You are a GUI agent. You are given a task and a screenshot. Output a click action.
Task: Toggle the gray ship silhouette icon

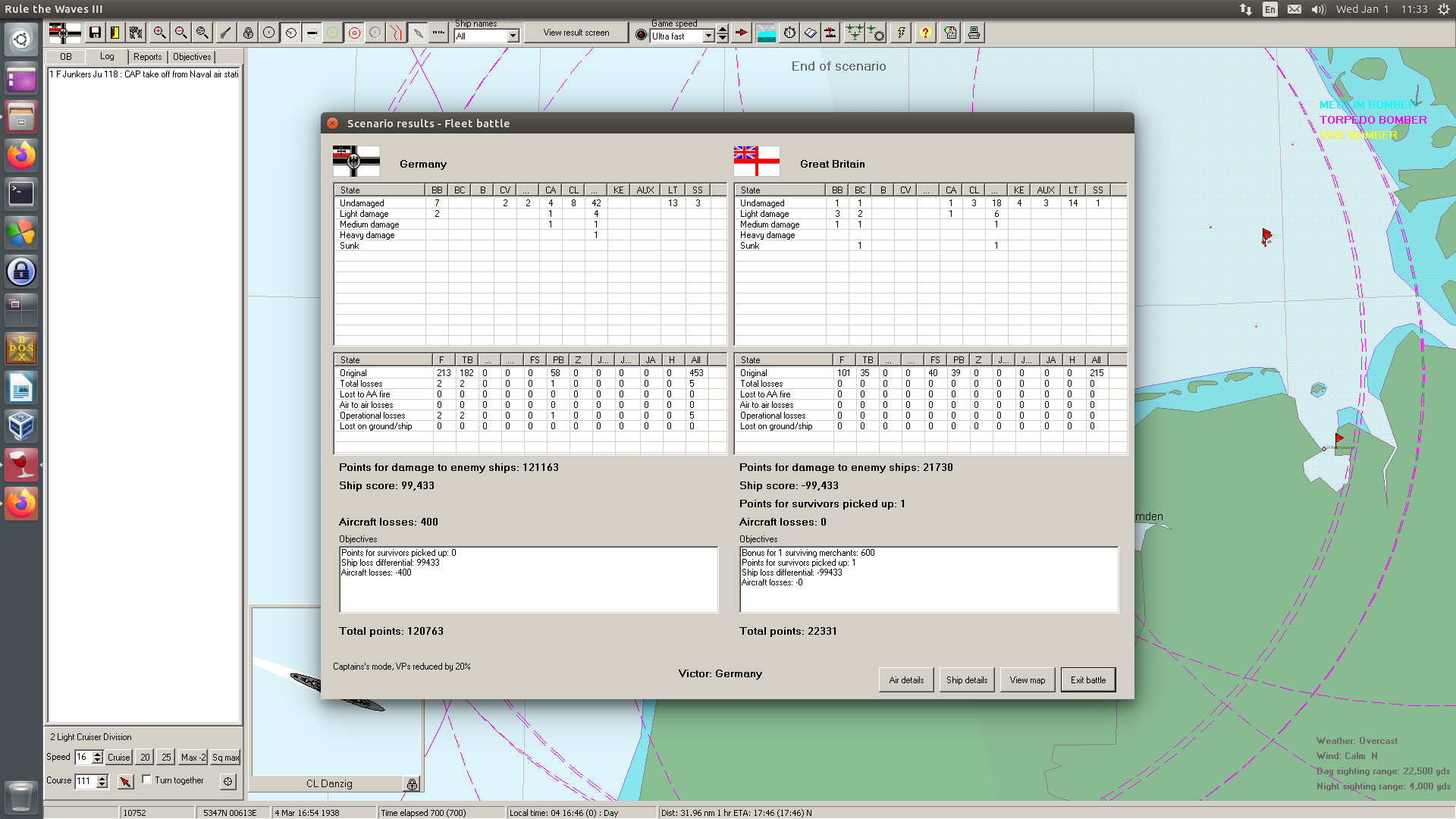pyautogui.click(x=418, y=33)
